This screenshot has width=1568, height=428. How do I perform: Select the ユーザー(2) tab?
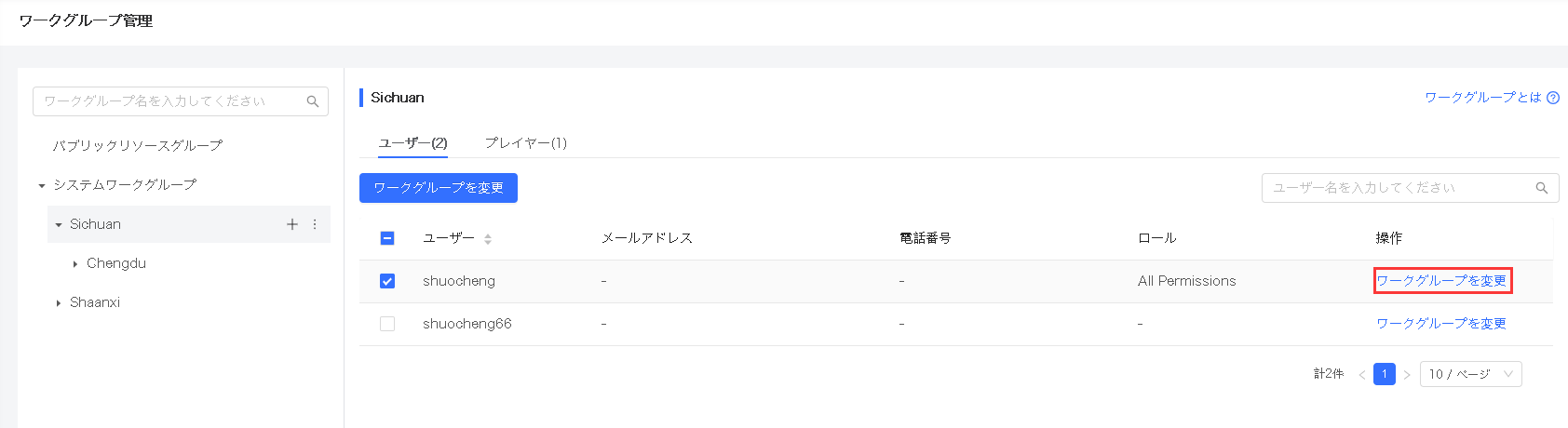tap(412, 142)
